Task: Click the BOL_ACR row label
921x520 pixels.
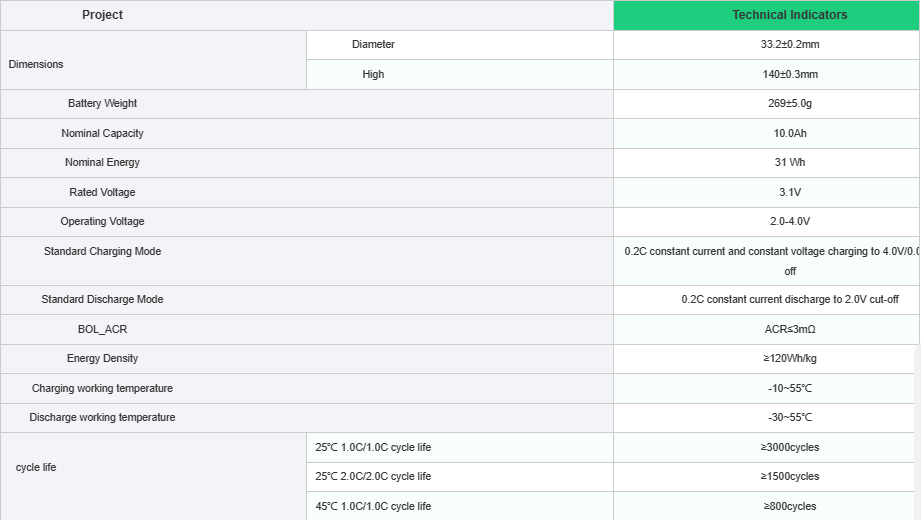Action: coord(102,329)
